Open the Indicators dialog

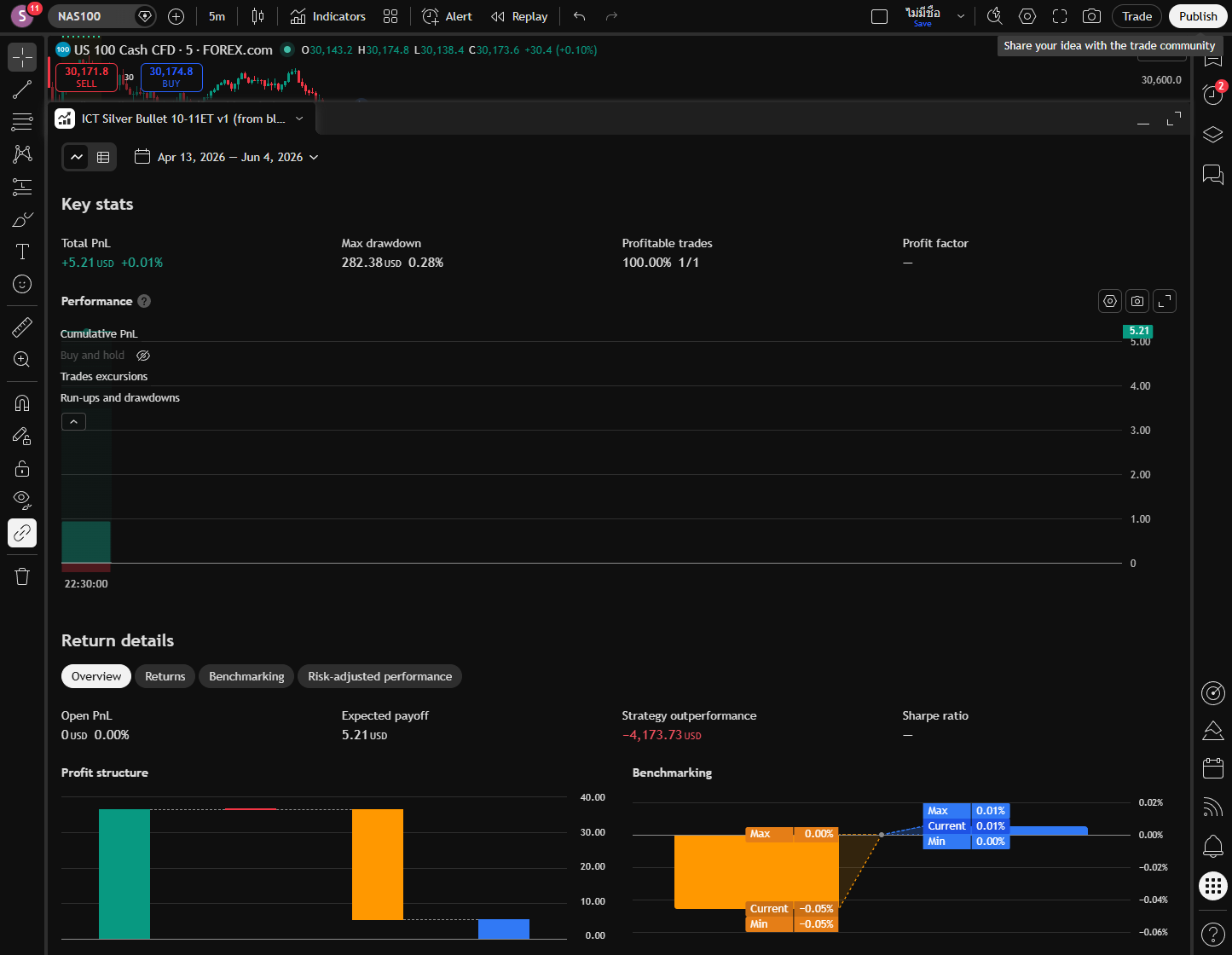point(327,16)
